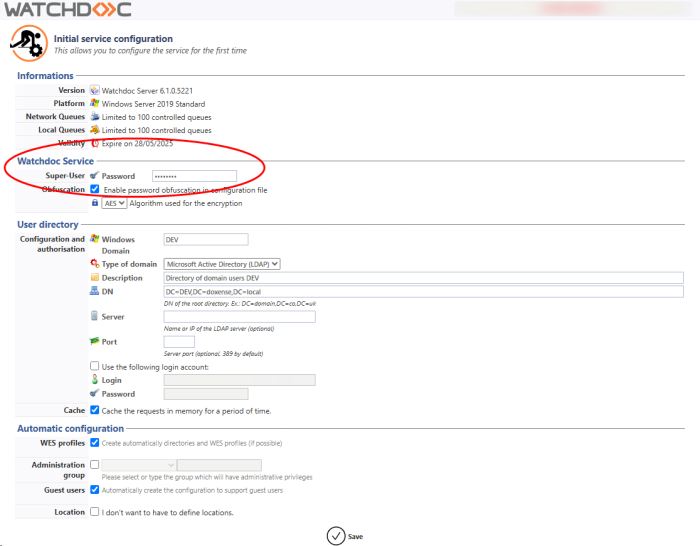Image resolution: width=700 pixels, height=546 pixels.
Task: Expand the Administration group dropdown
Action: tap(139, 465)
